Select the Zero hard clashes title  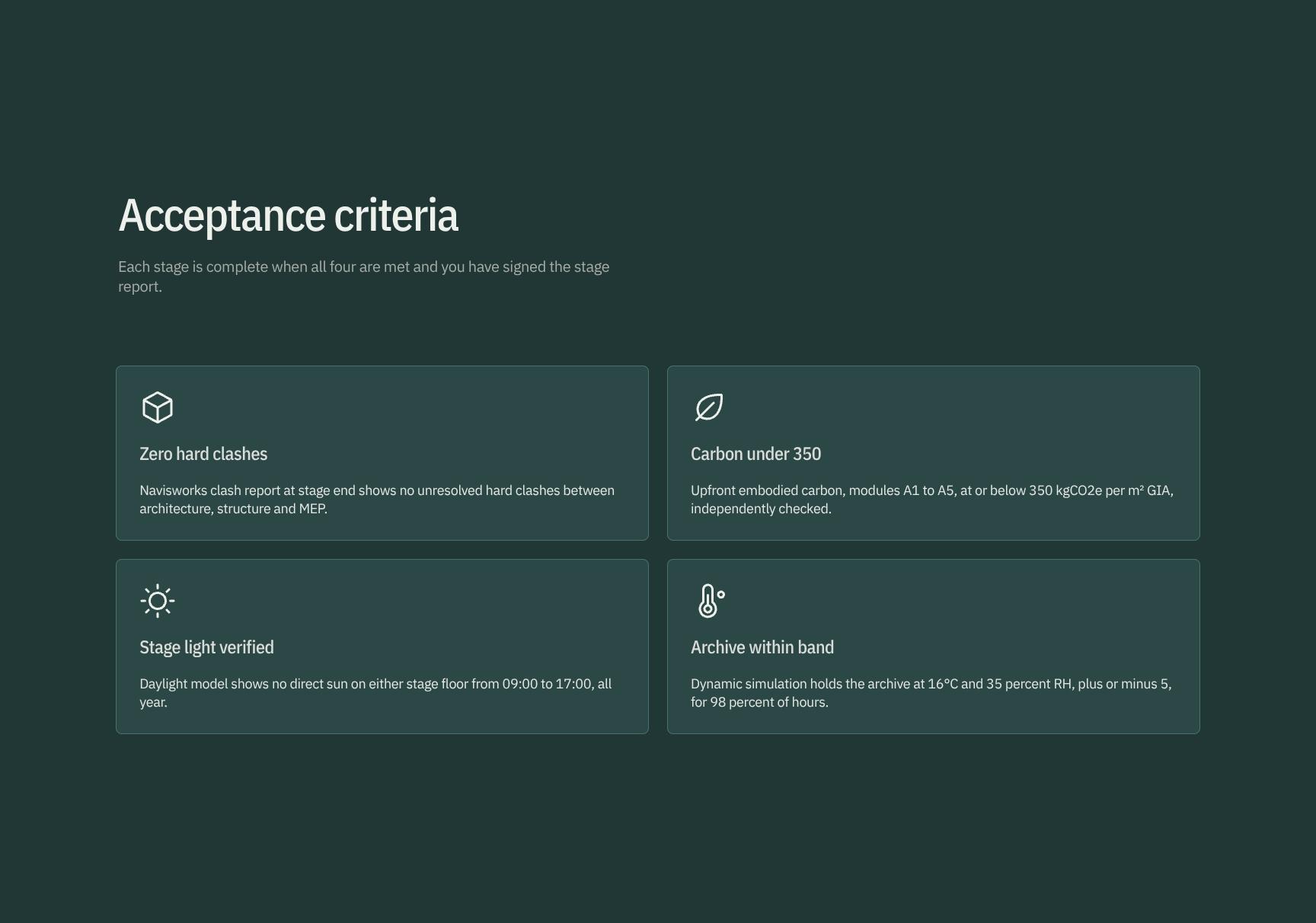point(203,454)
